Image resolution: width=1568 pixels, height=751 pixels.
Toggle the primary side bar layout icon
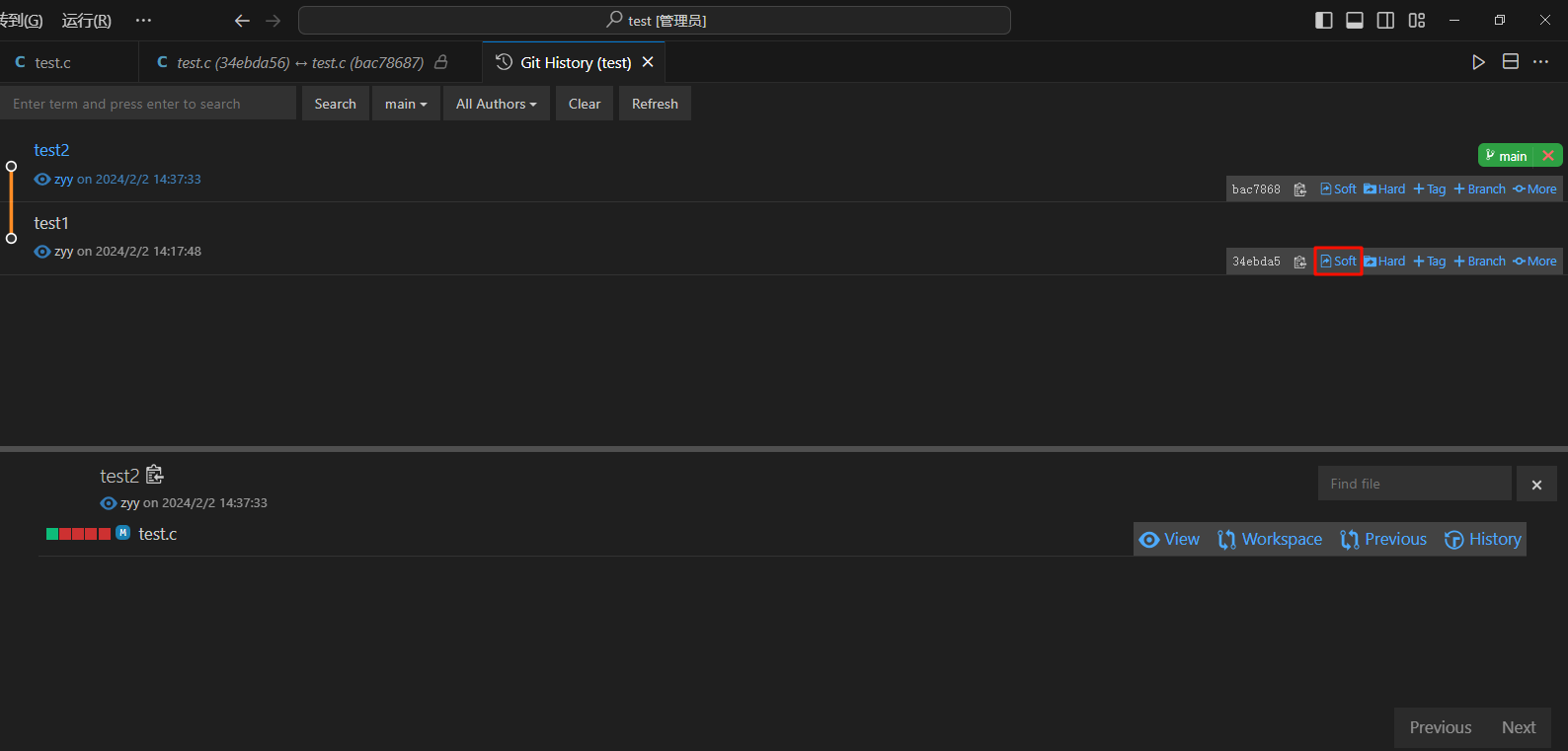click(x=1324, y=21)
